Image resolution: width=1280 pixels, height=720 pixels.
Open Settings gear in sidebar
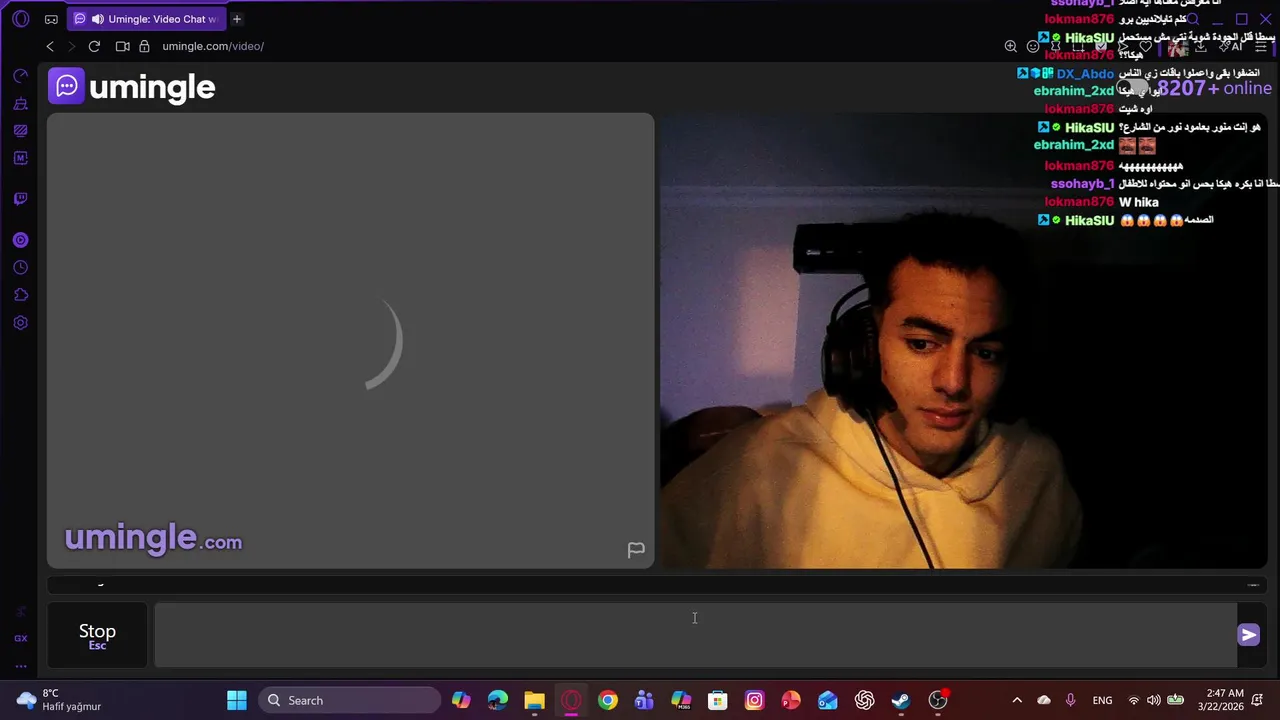[x=20, y=323]
